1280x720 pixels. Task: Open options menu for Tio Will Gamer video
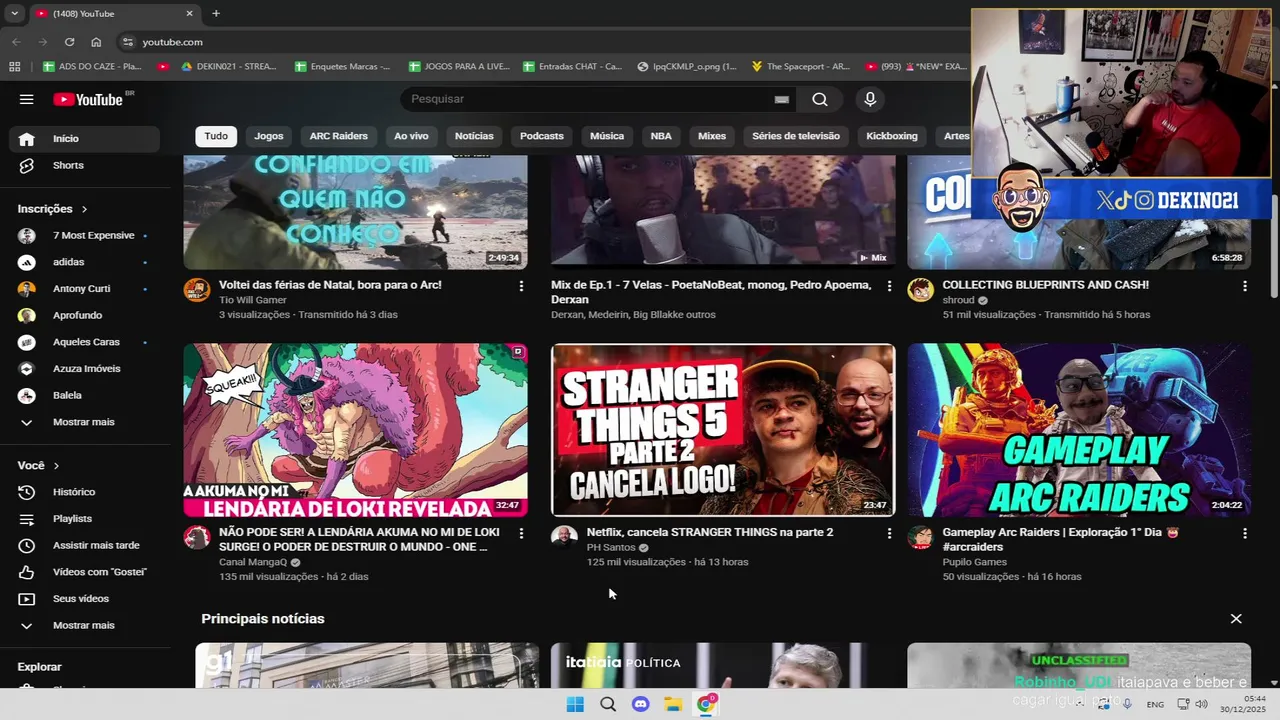click(x=521, y=286)
